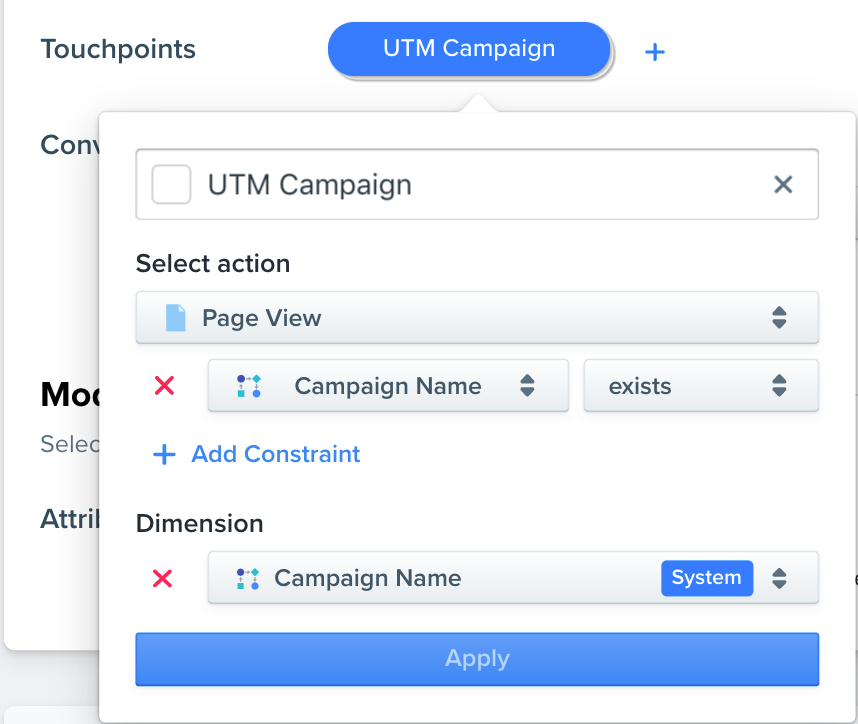Screen dimensions: 858x724
Task: Clear the UTM Campaign name field
Action: coord(783,184)
